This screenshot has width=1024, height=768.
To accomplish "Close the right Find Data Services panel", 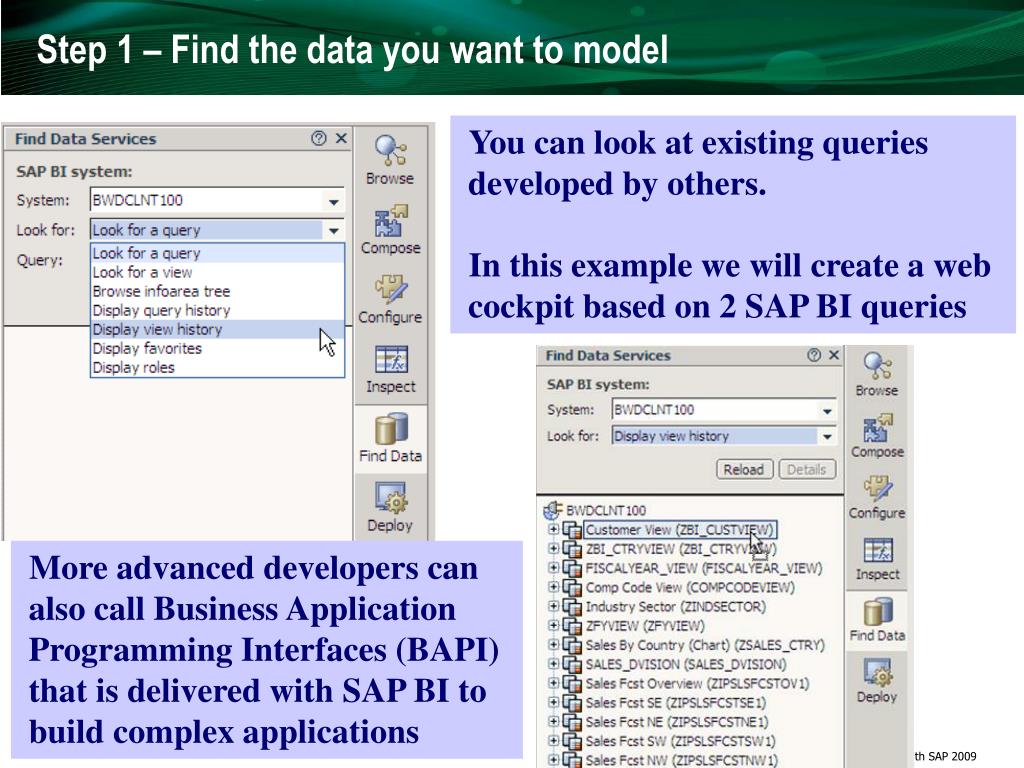I will pyautogui.click(x=834, y=355).
